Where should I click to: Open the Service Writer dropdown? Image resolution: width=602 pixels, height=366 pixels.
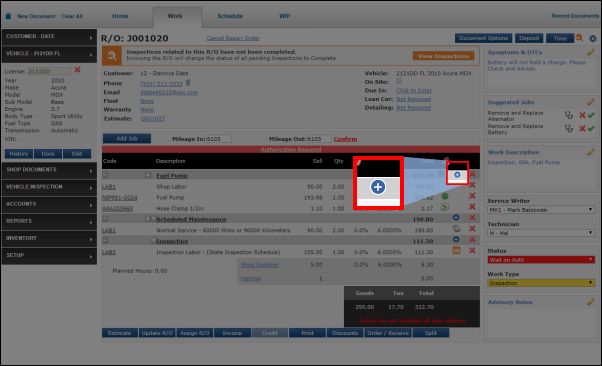(541, 210)
